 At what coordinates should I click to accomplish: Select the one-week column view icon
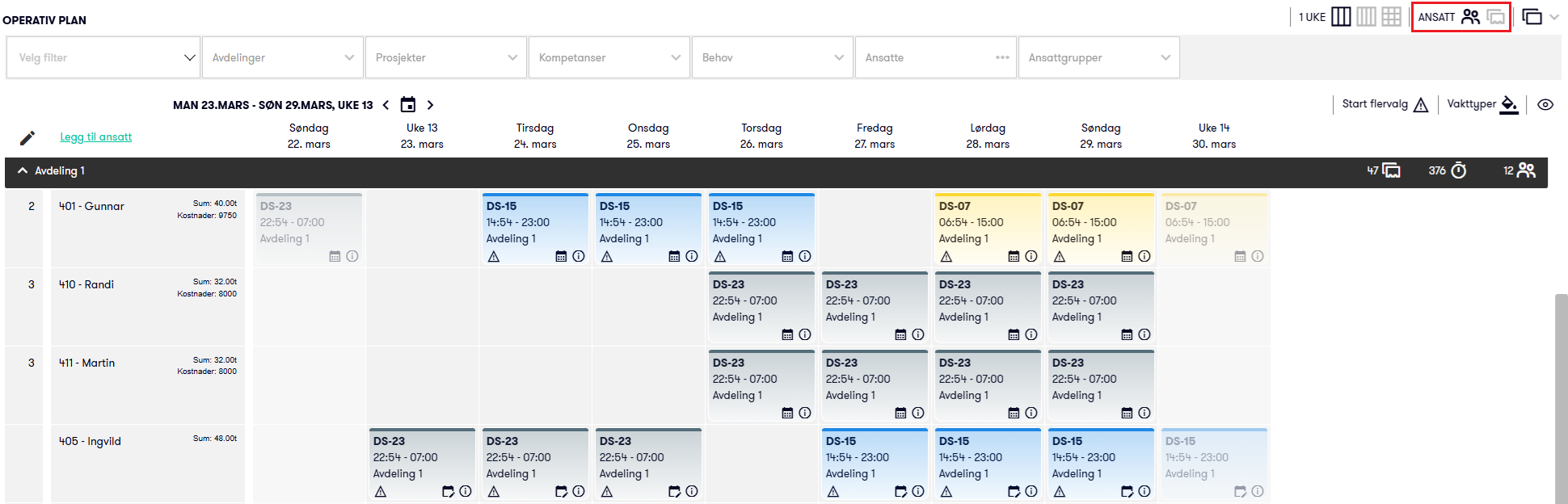pyautogui.click(x=1341, y=16)
